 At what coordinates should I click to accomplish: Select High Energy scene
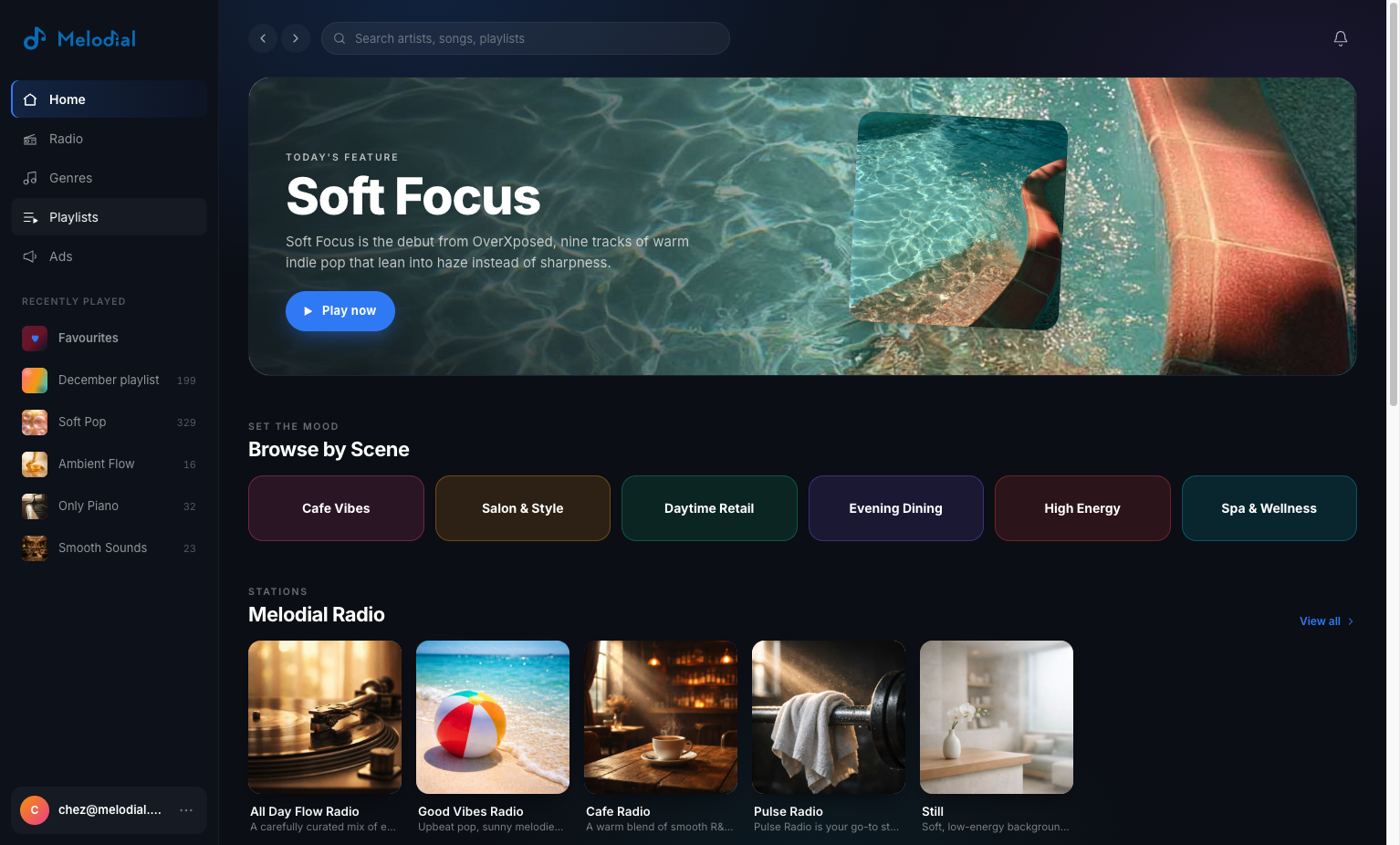point(1082,508)
